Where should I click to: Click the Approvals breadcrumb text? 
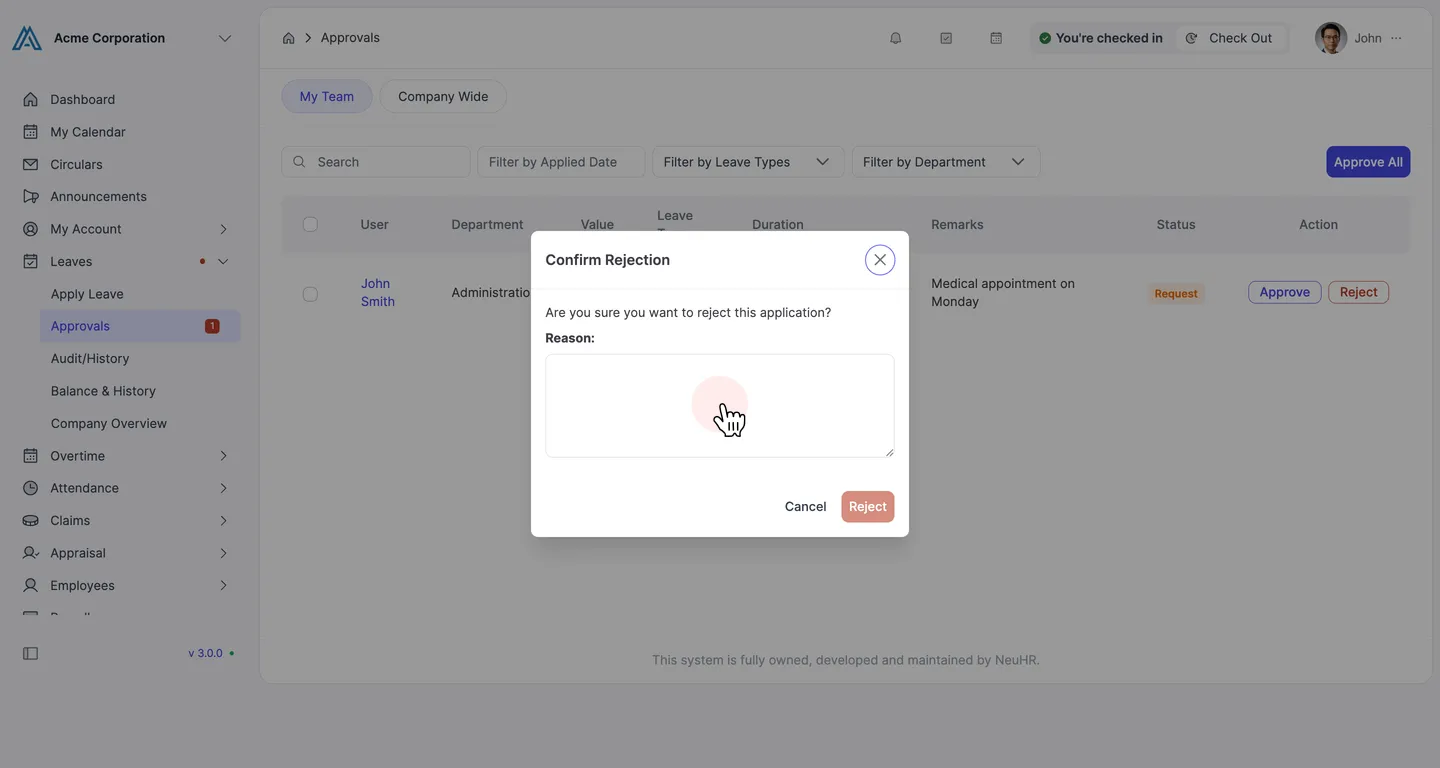(x=350, y=38)
